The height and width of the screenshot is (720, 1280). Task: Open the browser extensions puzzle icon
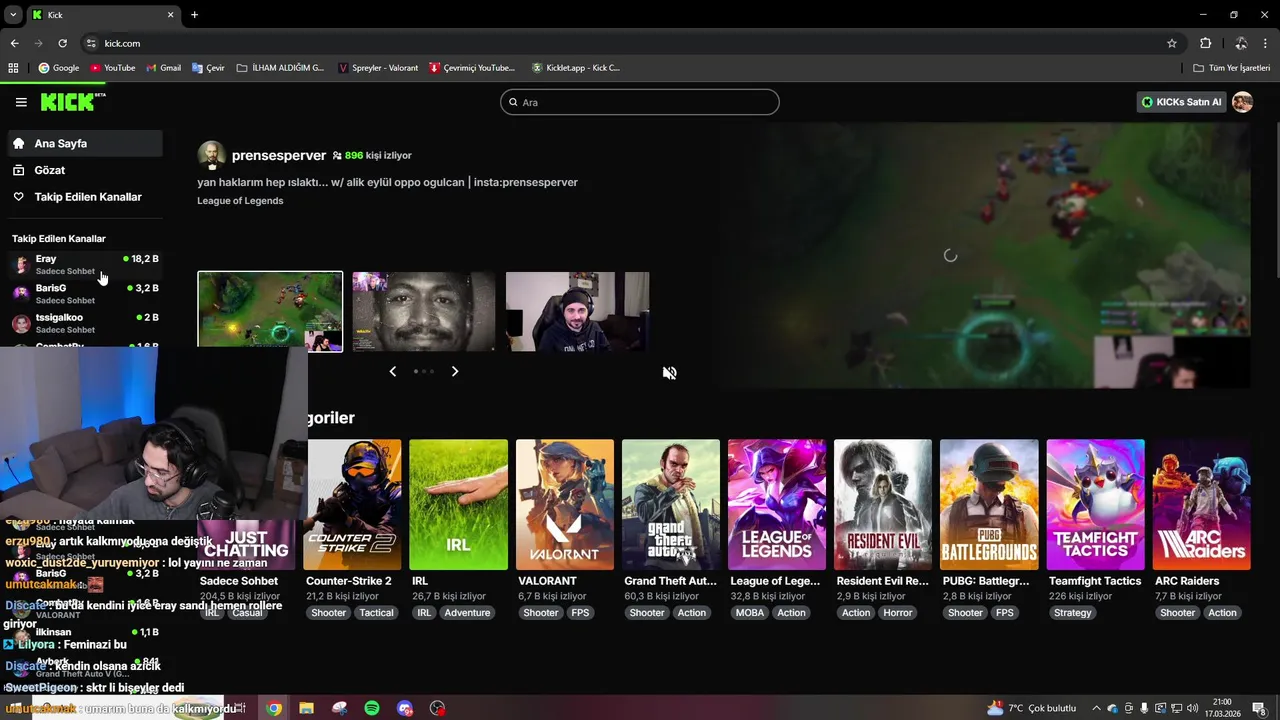click(1205, 43)
